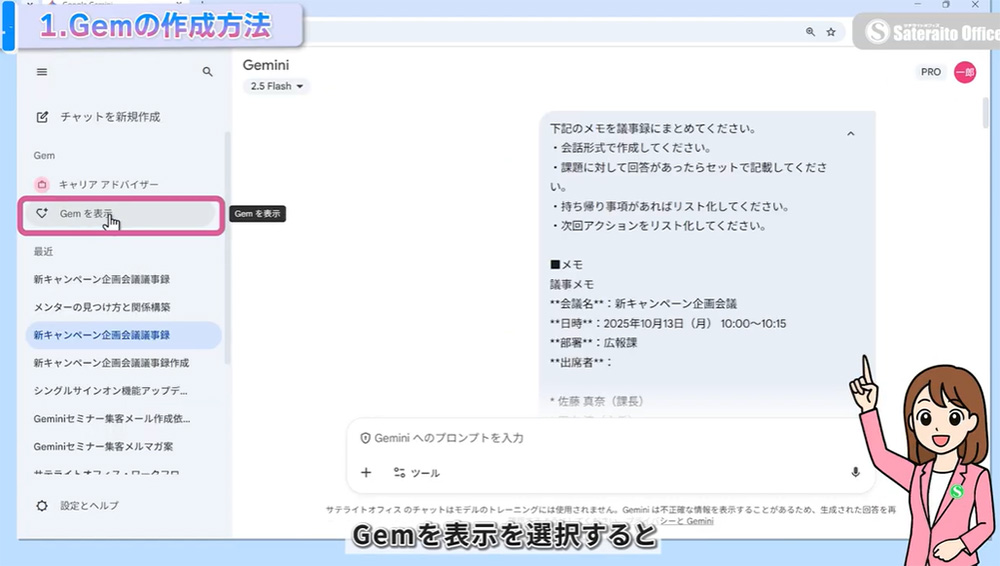1000x566 pixels.
Task: Open the hamburger main menu
Action: [x=42, y=72]
